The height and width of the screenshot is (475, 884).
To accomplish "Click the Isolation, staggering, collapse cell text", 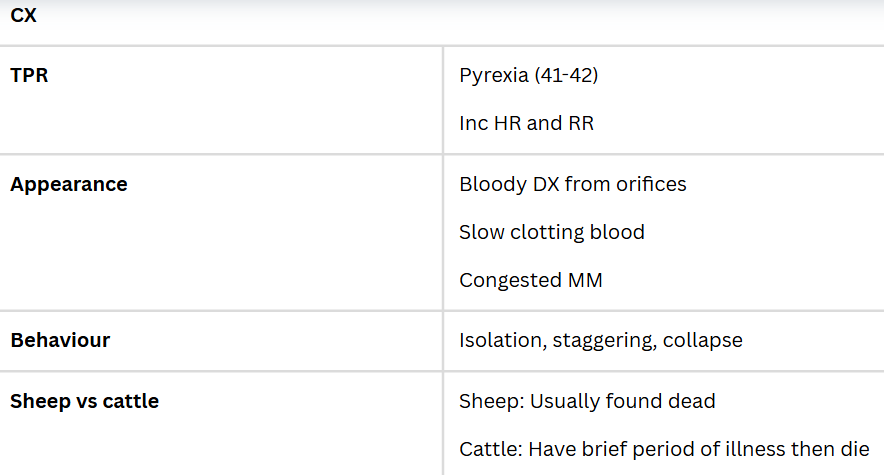I will 600,341.
